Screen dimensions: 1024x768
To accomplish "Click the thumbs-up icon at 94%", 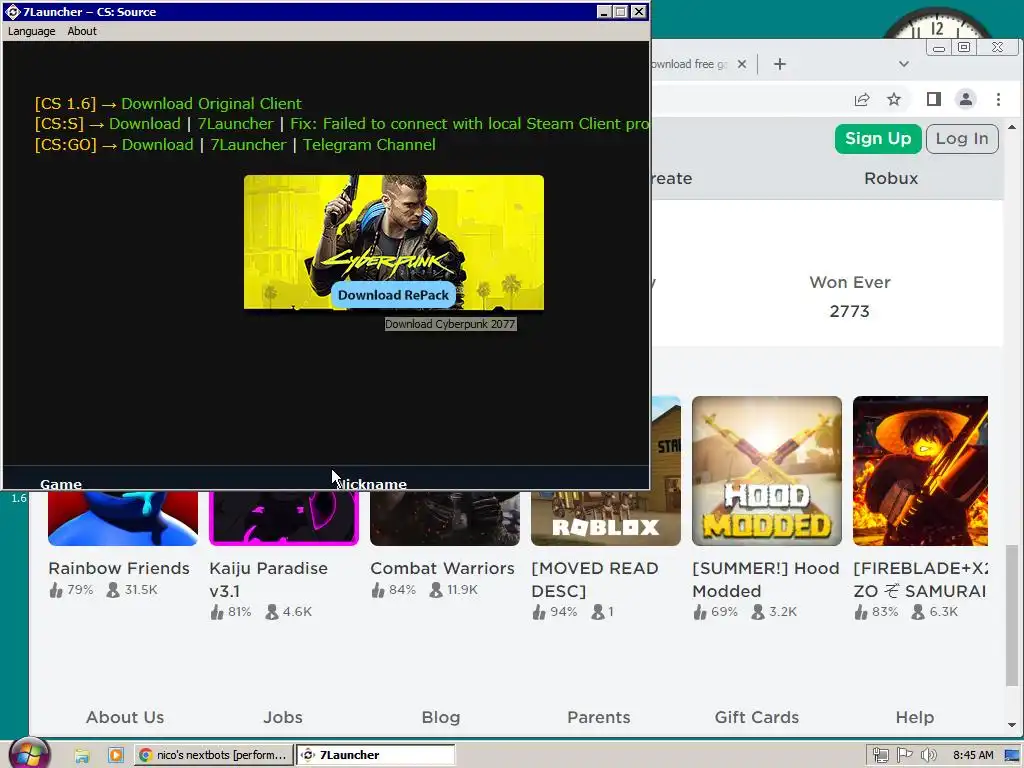I will click(539, 613).
